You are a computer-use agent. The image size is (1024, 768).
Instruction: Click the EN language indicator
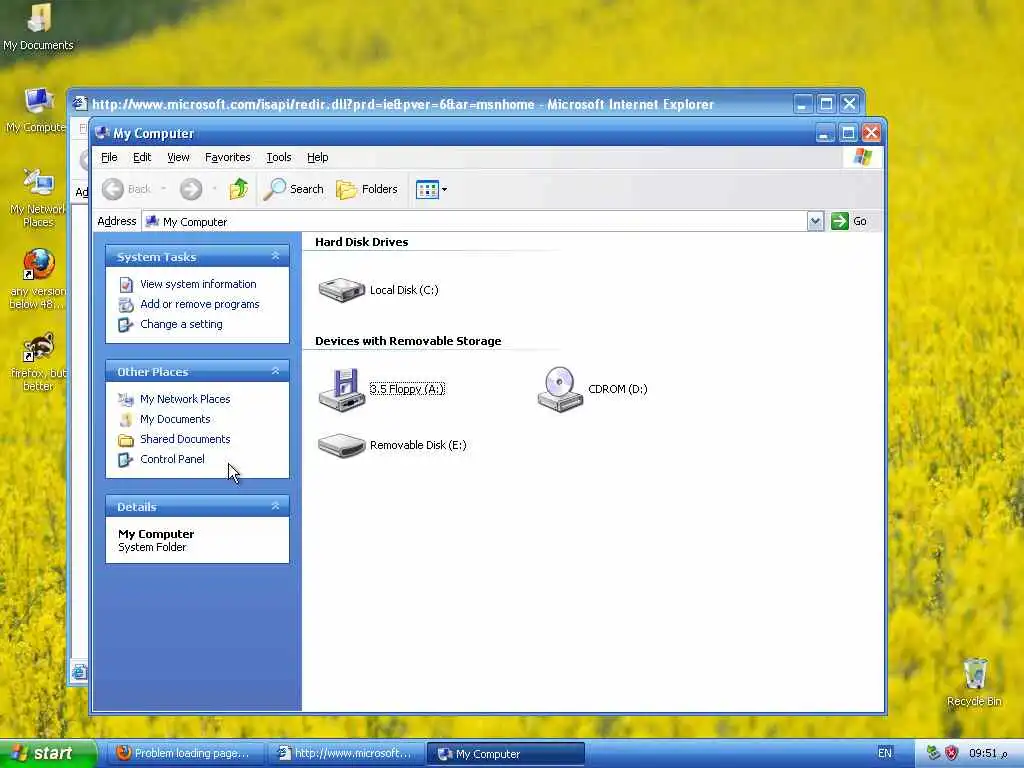pyautogui.click(x=885, y=754)
